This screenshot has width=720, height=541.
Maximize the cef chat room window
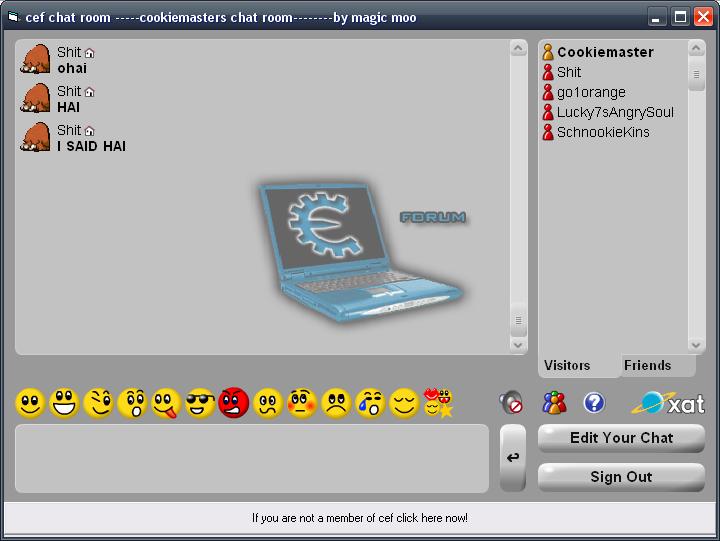[680, 18]
